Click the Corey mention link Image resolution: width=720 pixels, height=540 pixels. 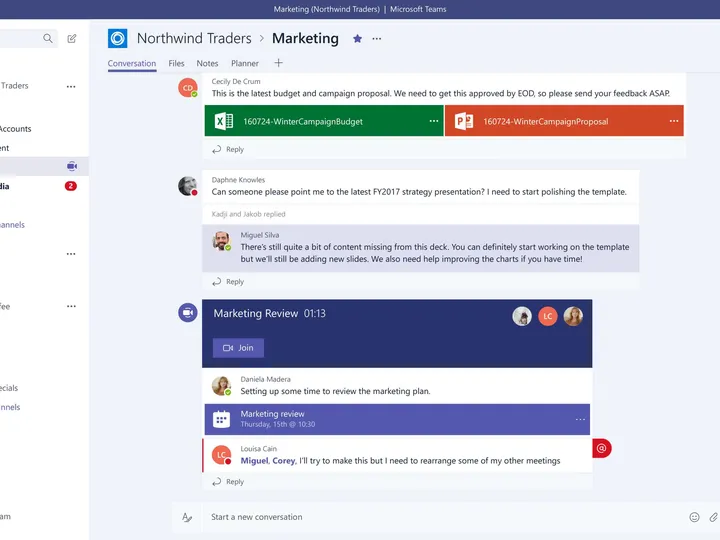coord(283,461)
